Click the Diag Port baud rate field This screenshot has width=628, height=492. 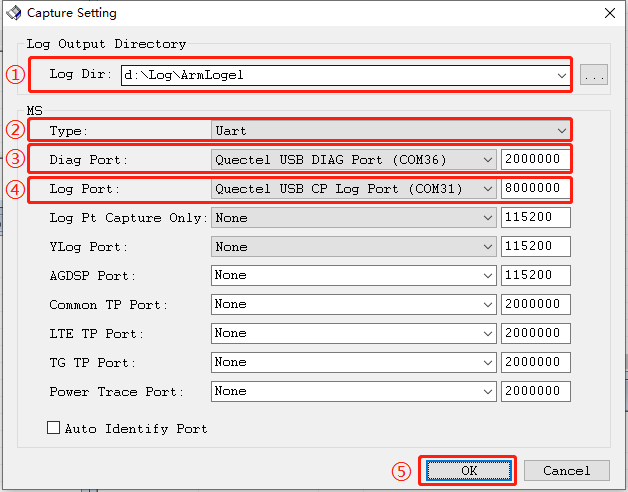[x=535, y=160]
